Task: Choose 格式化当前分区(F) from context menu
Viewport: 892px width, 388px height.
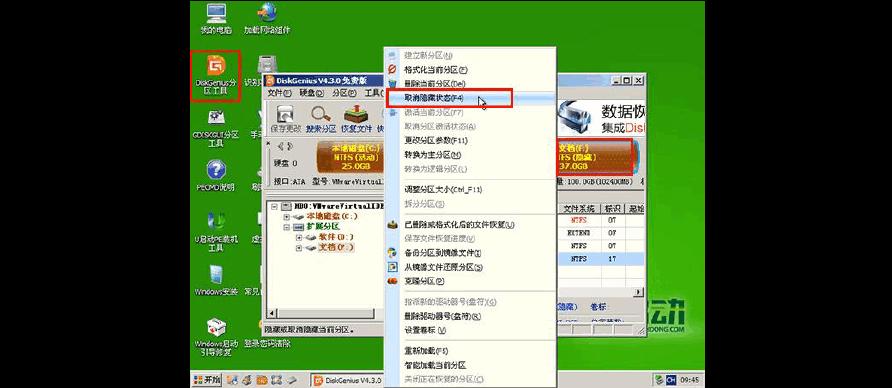Action: tap(470, 70)
